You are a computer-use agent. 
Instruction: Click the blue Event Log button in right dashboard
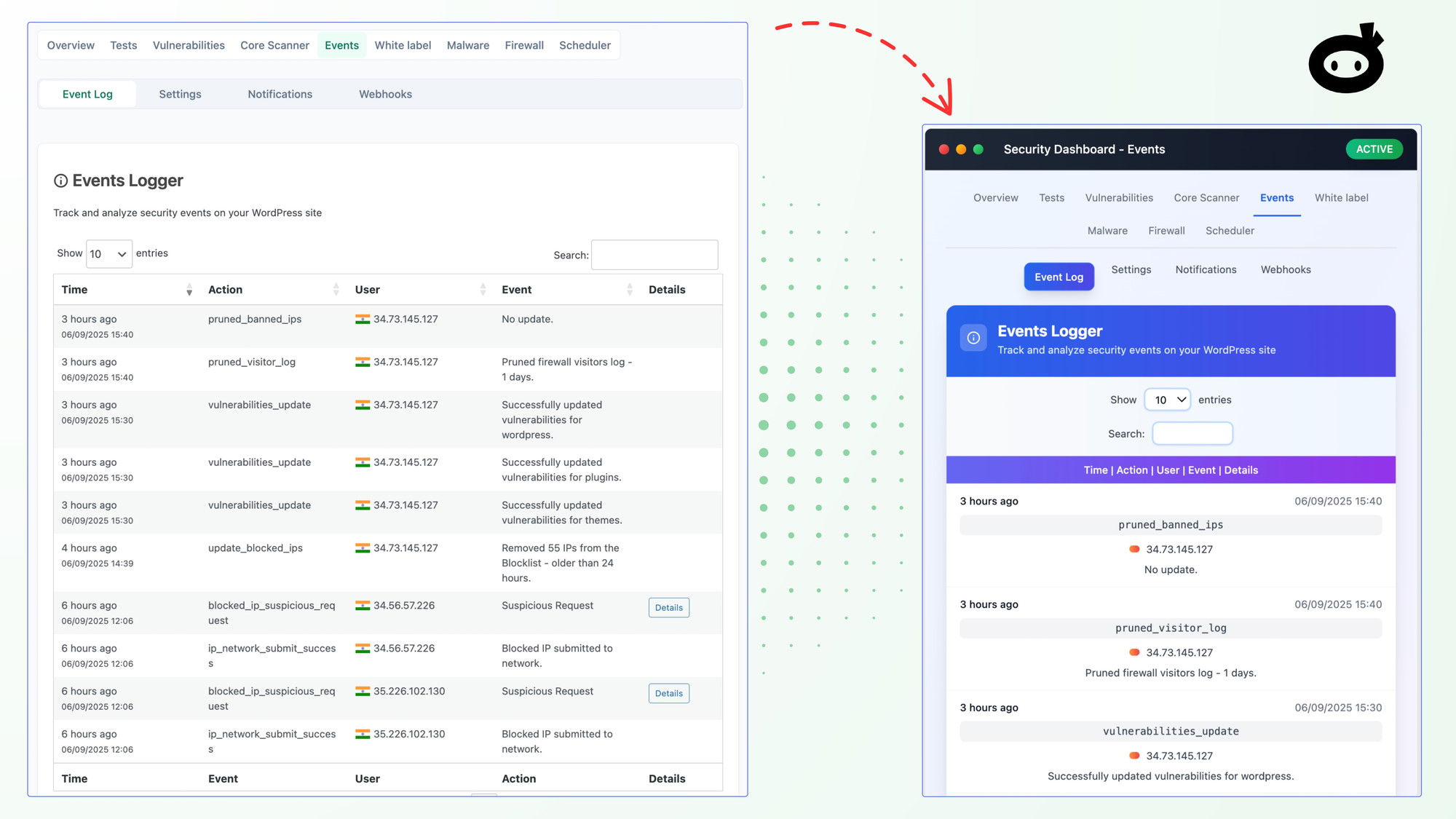click(x=1059, y=277)
